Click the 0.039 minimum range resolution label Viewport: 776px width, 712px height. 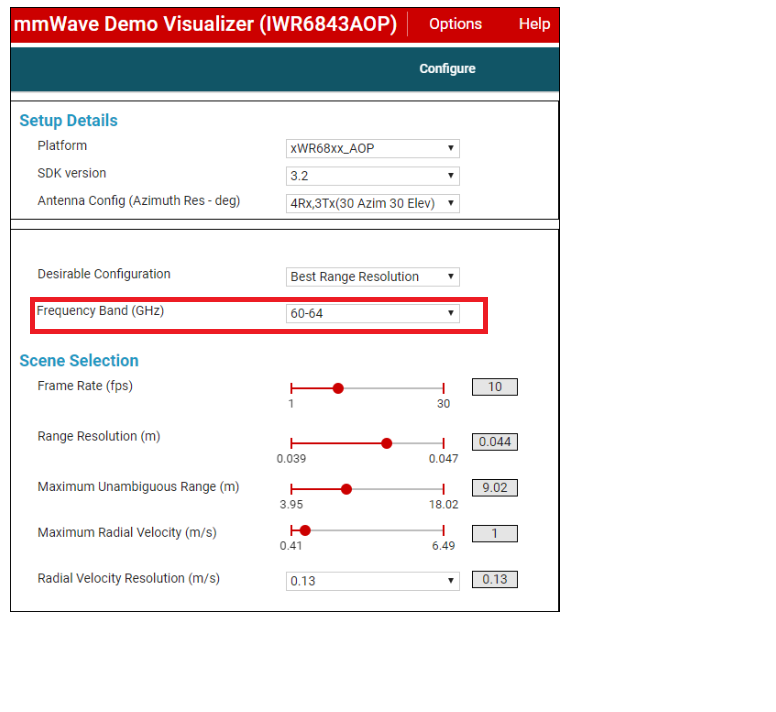click(x=291, y=459)
